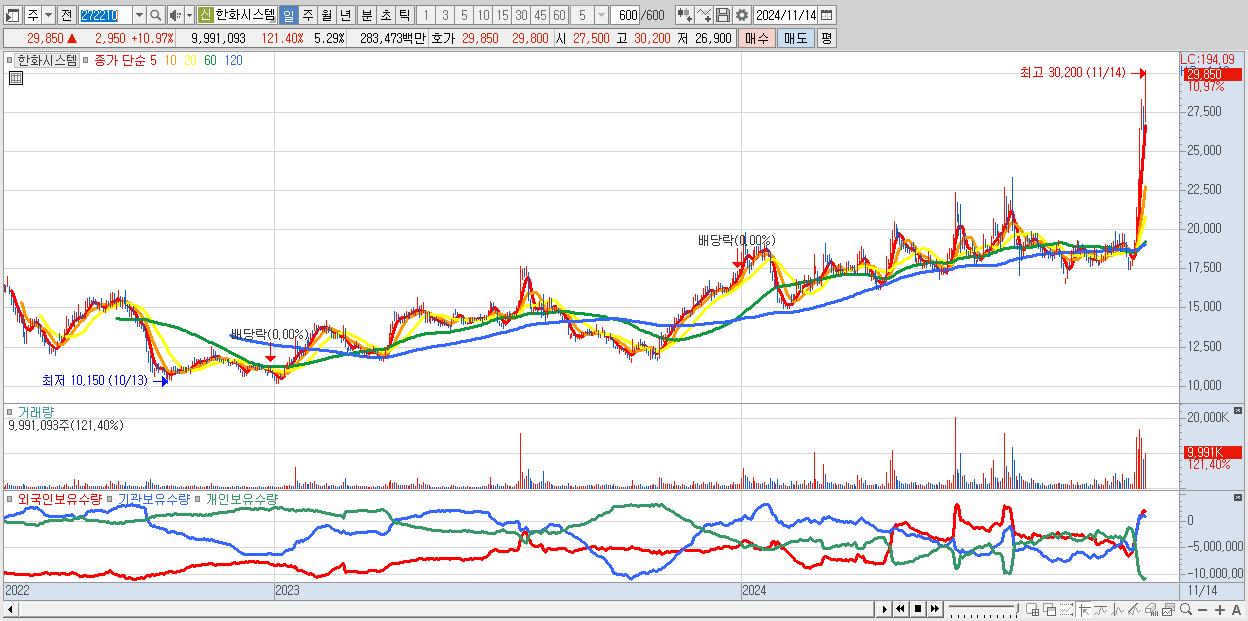This screenshot has height=621, width=1248.
Task: Select the monthly '월' period toggle
Action: 326,15
